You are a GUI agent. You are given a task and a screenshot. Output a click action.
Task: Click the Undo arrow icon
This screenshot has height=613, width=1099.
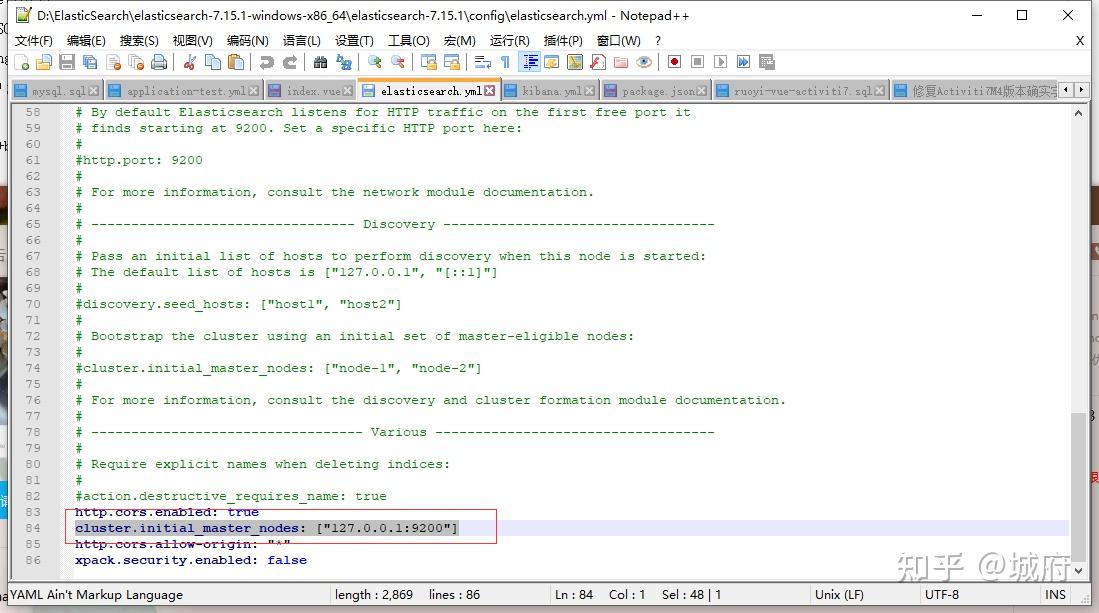[266, 62]
